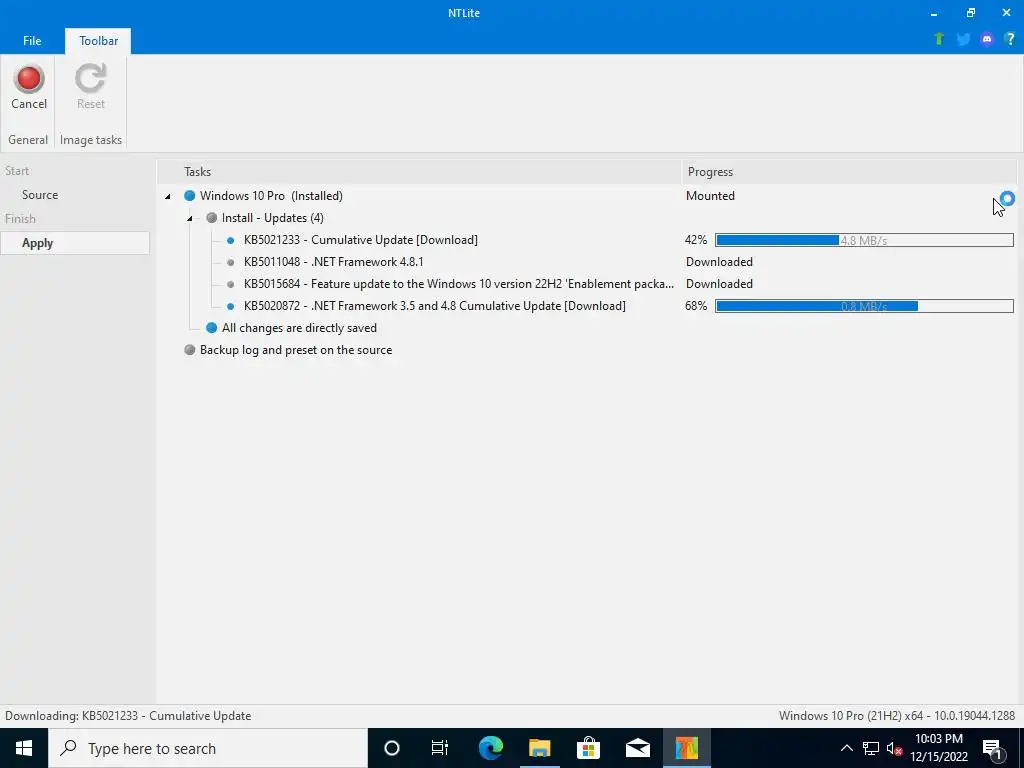Open Mail app from taskbar
This screenshot has width=1024, height=768.
tap(637, 748)
